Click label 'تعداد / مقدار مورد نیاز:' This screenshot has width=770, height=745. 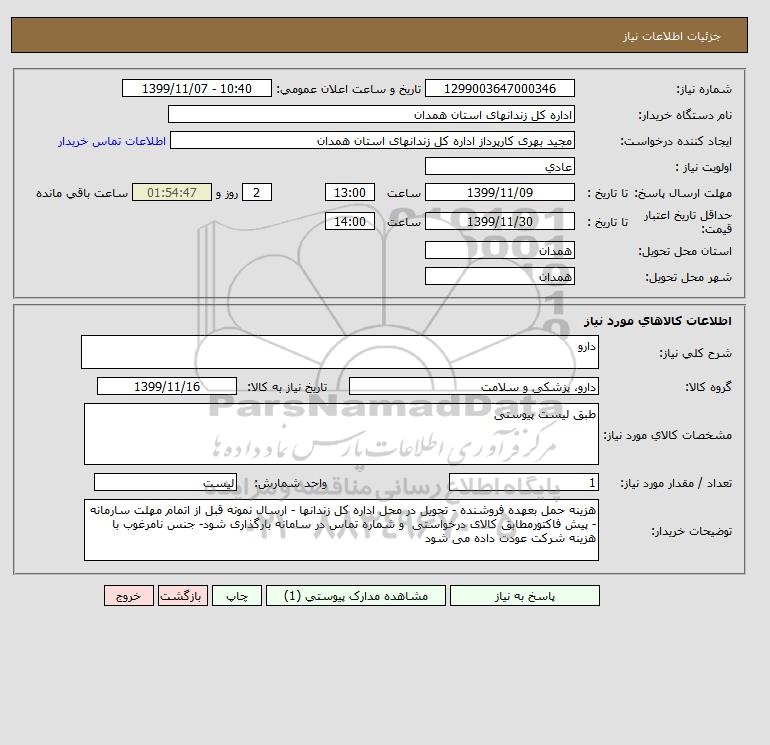(x=676, y=483)
